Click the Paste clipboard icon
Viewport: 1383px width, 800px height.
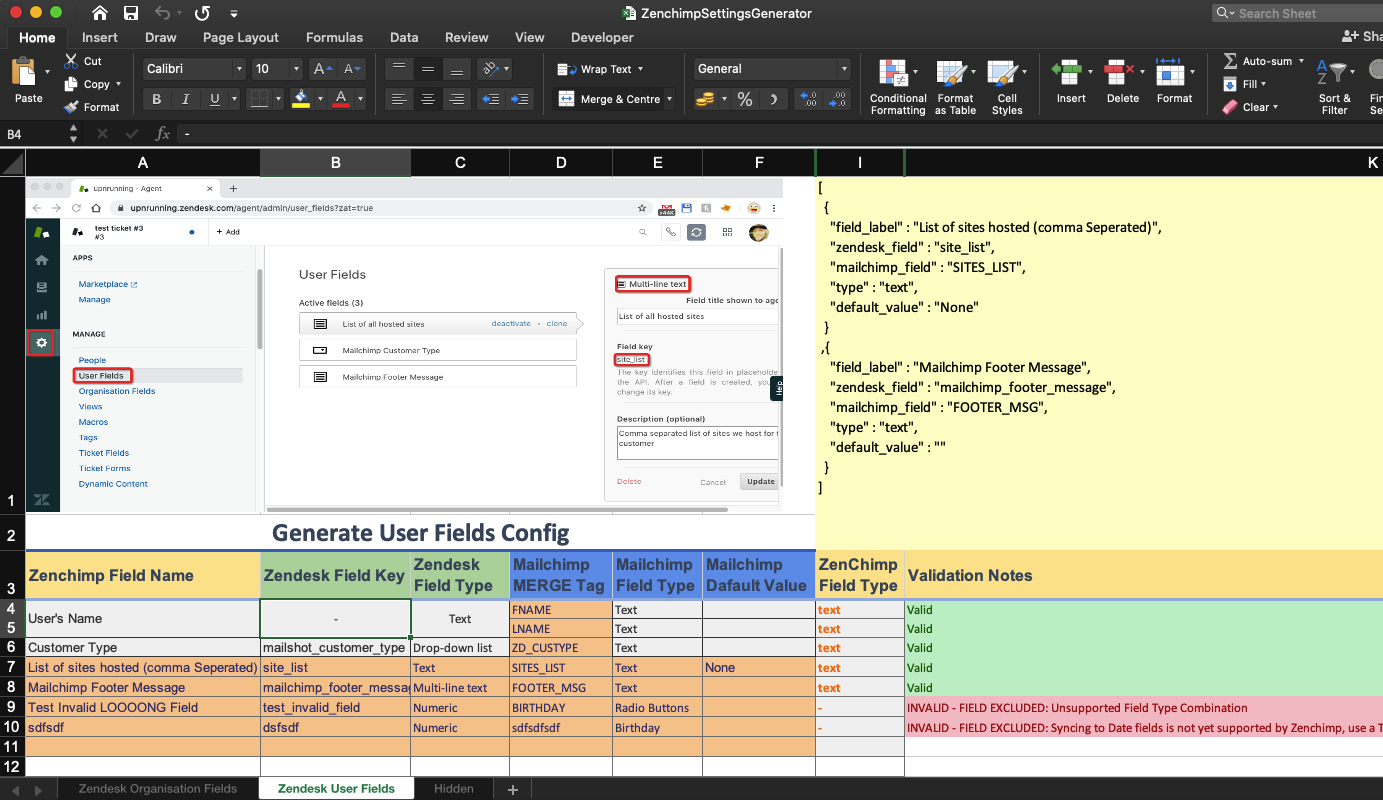click(24, 72)
